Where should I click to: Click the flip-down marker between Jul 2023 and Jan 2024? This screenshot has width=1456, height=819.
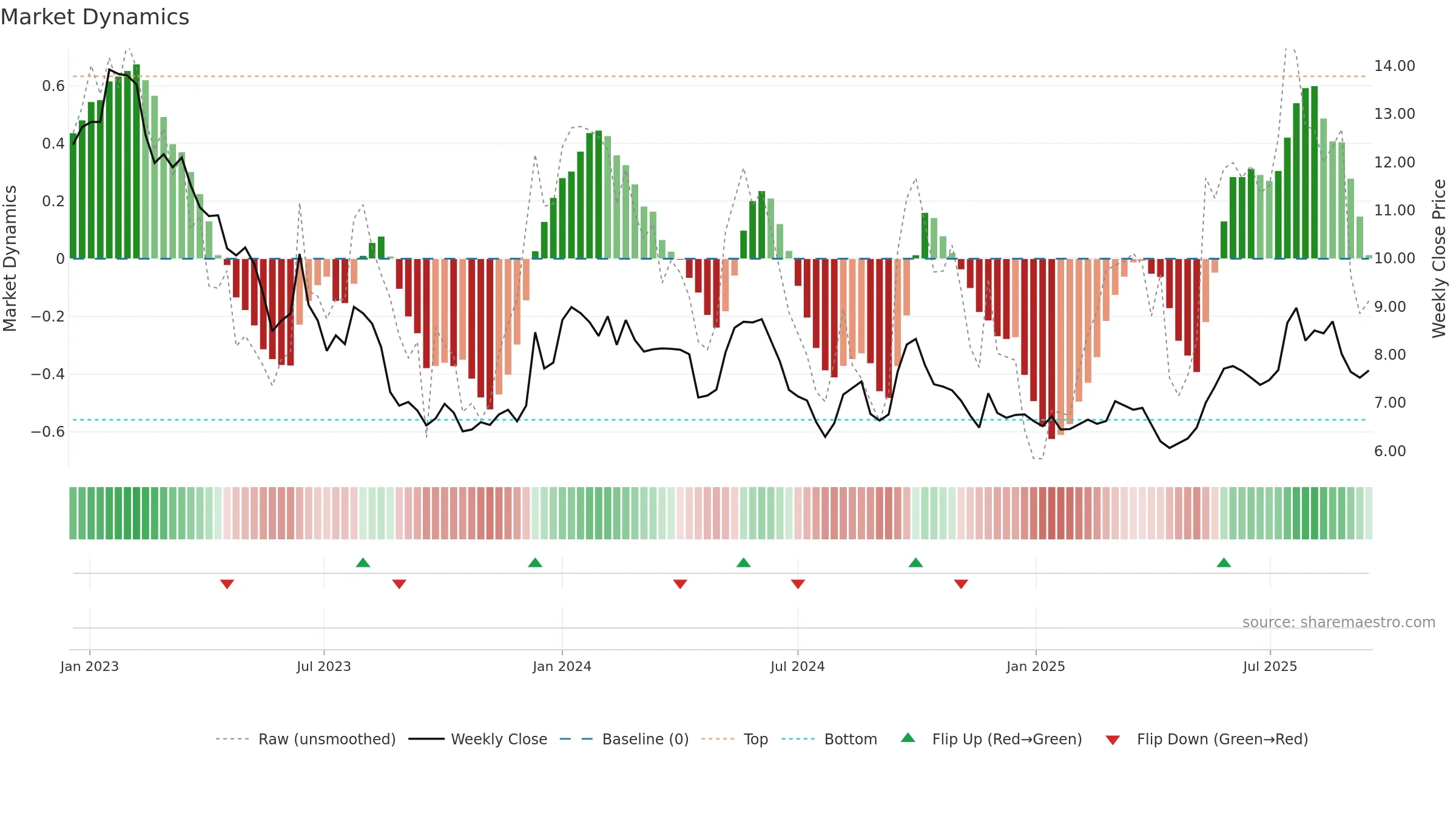pyautogui.click(x=399, y=584)
